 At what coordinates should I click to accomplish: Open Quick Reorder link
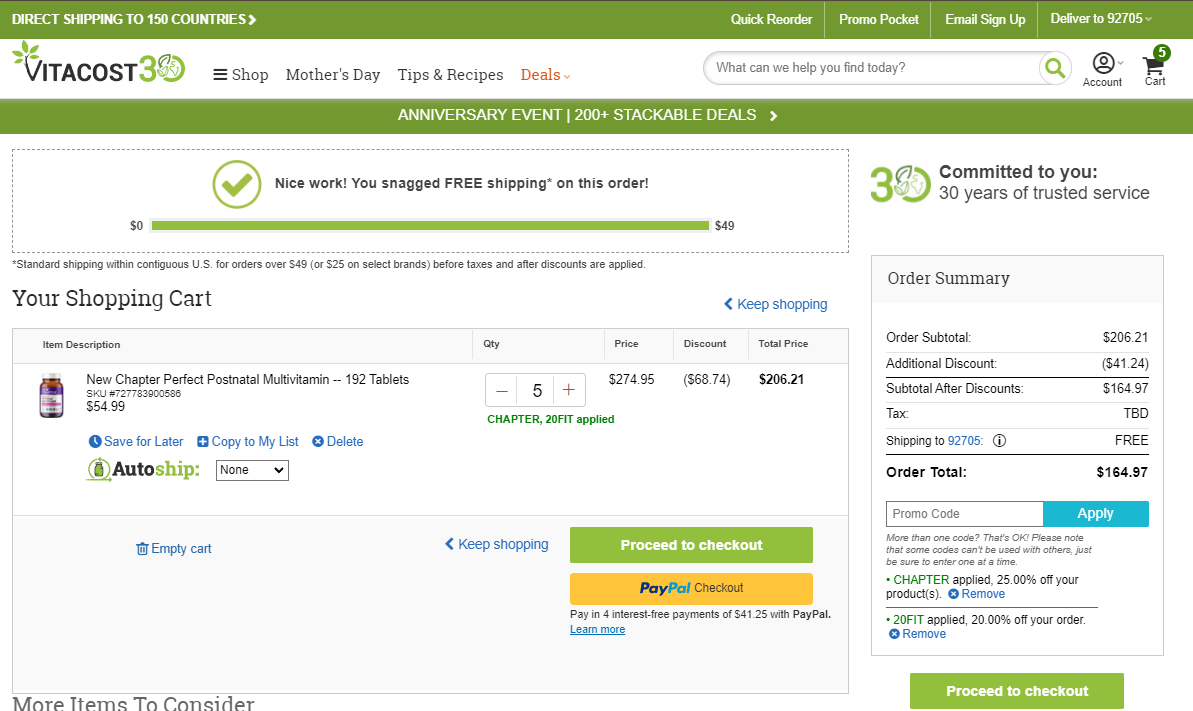tap(771, 19)
